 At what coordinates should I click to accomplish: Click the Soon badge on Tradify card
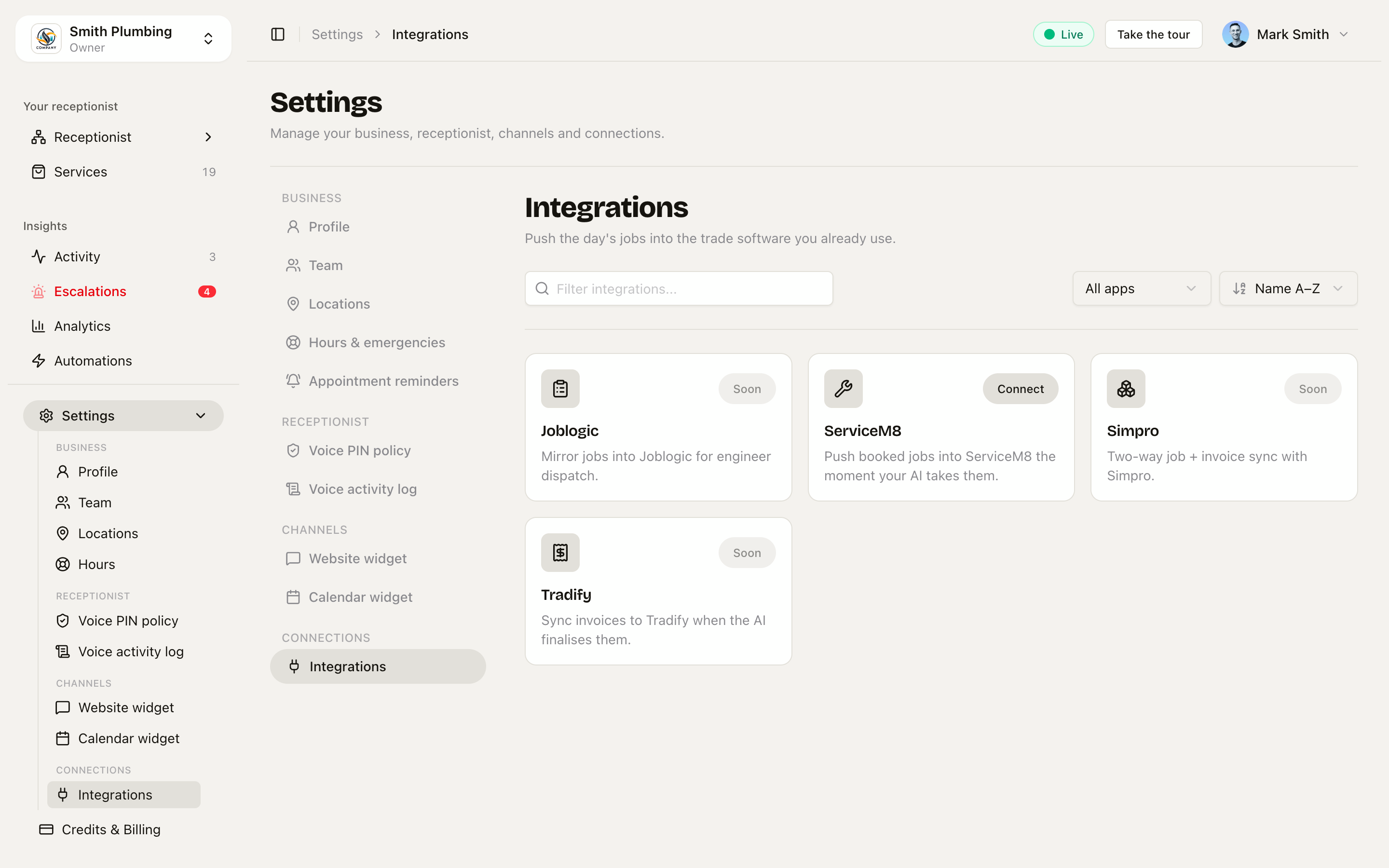pyautogui.click(x=747, y=553)
